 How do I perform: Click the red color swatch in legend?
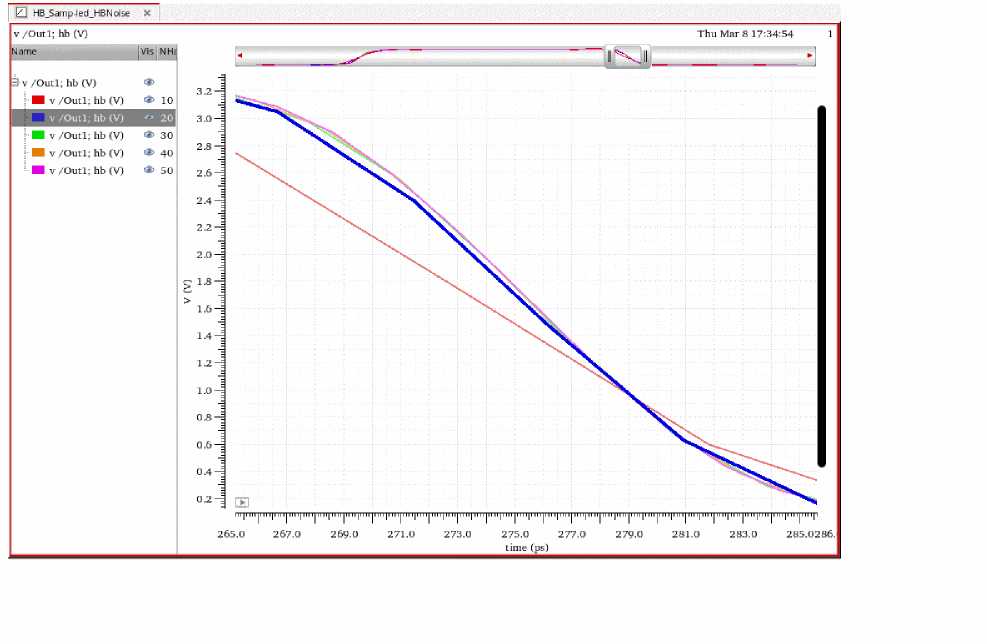38,100
